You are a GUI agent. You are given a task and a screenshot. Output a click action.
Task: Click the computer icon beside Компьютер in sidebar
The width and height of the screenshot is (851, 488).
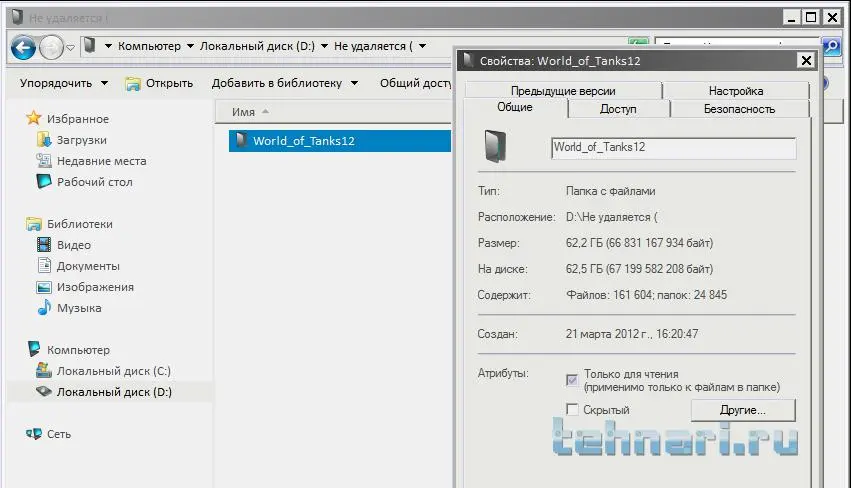point(34,348)
